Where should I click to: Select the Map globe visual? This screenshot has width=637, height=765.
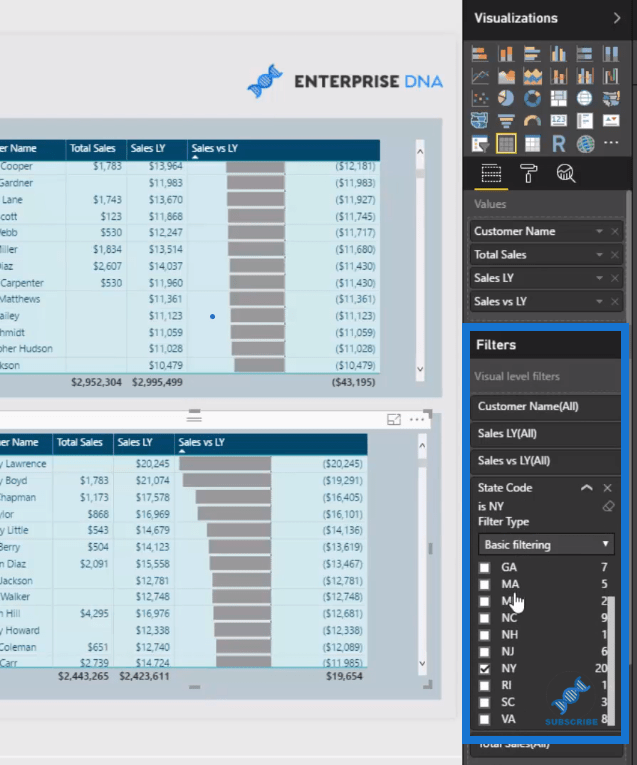click(x=584, y=99)
